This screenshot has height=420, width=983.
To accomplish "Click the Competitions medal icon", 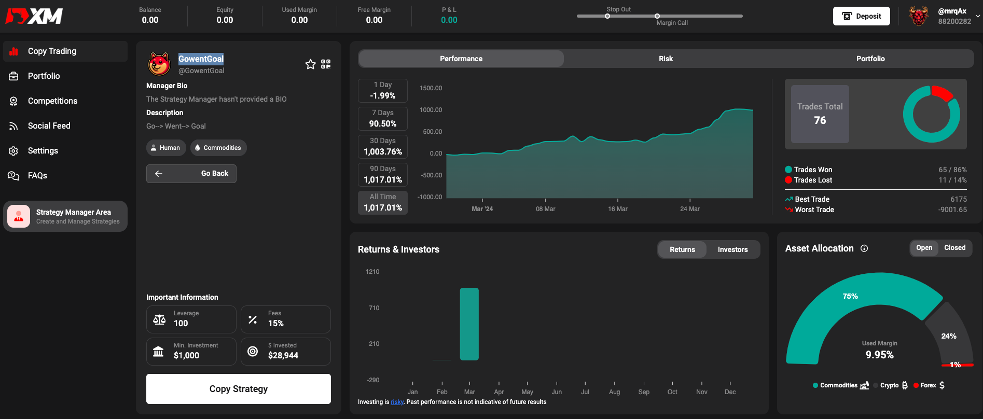I will pyautogui.click(x=14, y=101).
